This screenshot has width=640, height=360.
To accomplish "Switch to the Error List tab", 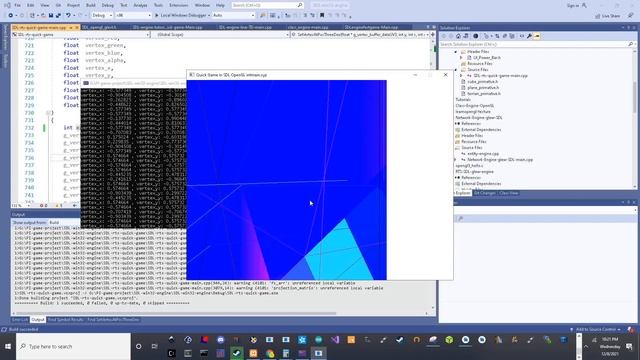I will [x=20, y=320].
